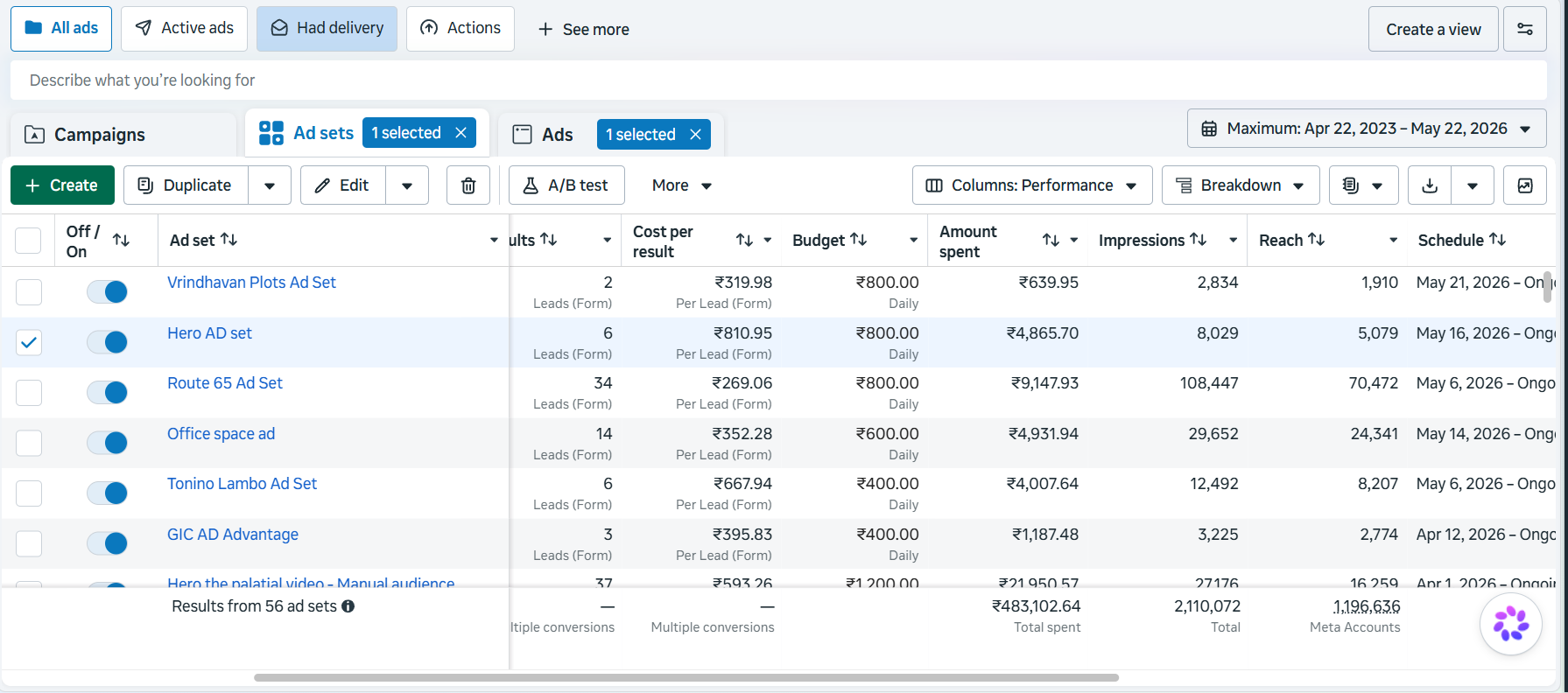Open the date range dropdown
1568x693 pixels.
click(1367, 129)
